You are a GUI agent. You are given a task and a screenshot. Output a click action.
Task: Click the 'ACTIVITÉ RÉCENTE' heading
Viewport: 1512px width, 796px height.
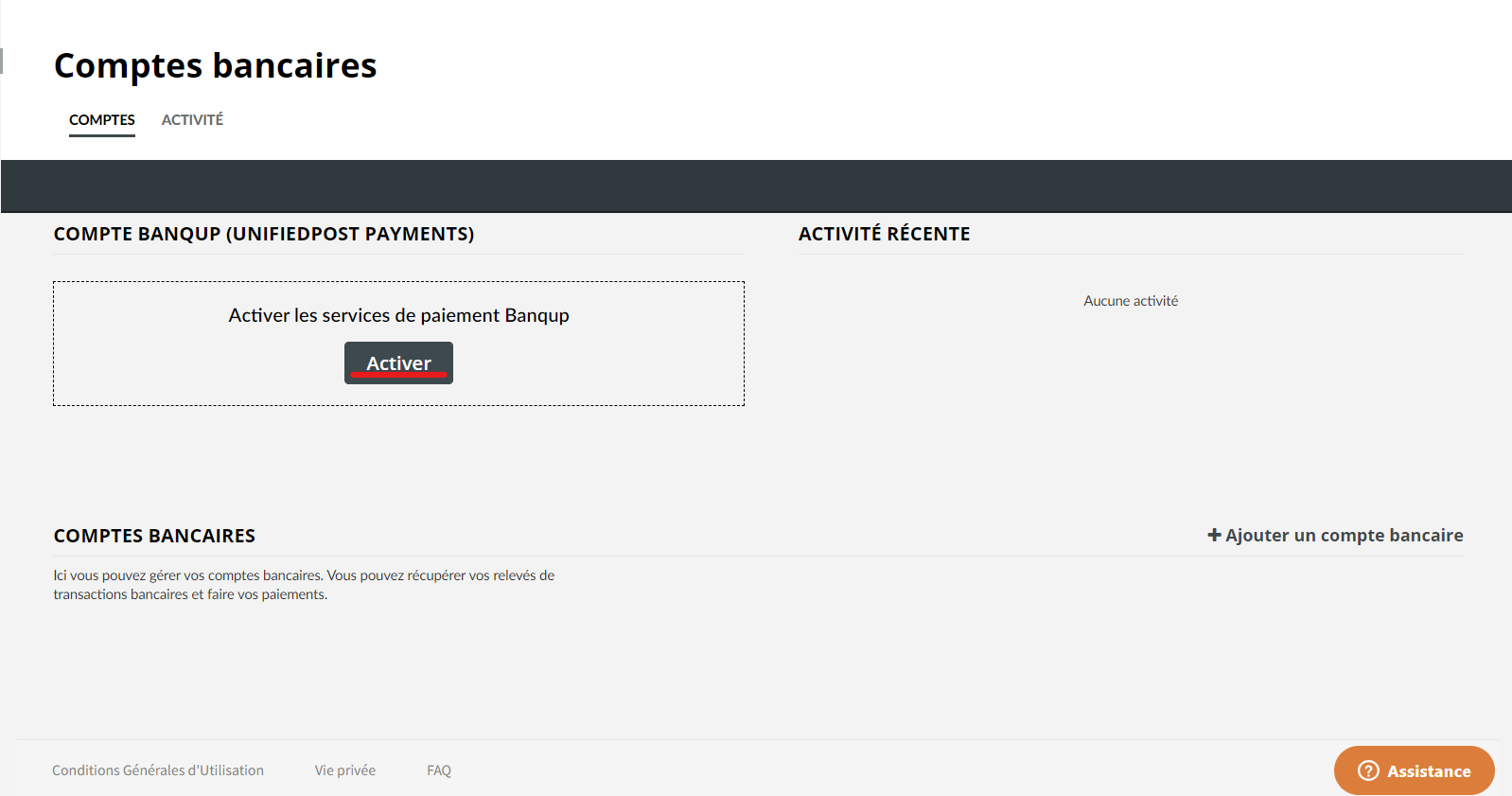tap(884, 234)
